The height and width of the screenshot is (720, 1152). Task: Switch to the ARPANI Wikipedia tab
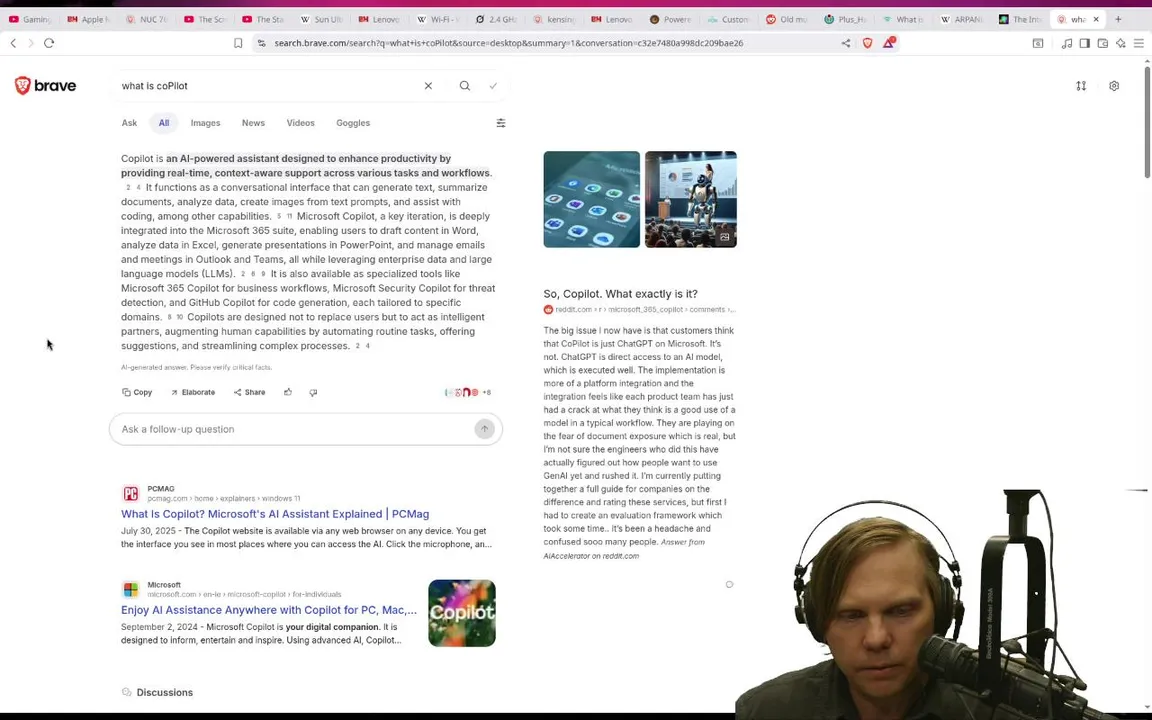[961, 19]
